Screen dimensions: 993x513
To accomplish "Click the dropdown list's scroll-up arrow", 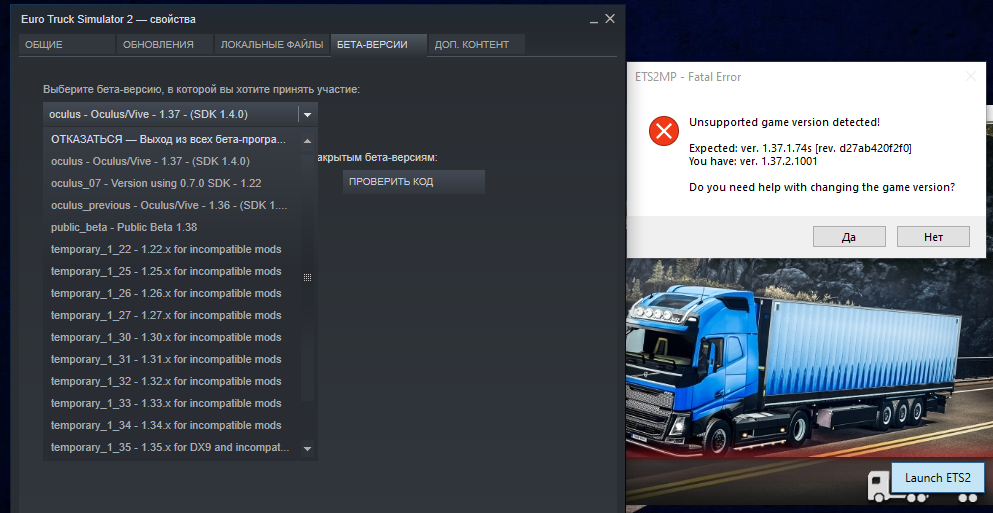I will tap(307, 141).
